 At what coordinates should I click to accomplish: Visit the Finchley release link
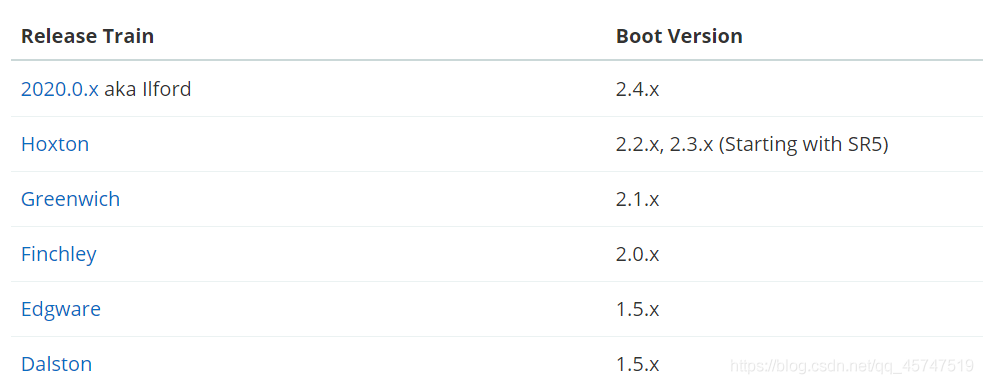pos(58,254)
